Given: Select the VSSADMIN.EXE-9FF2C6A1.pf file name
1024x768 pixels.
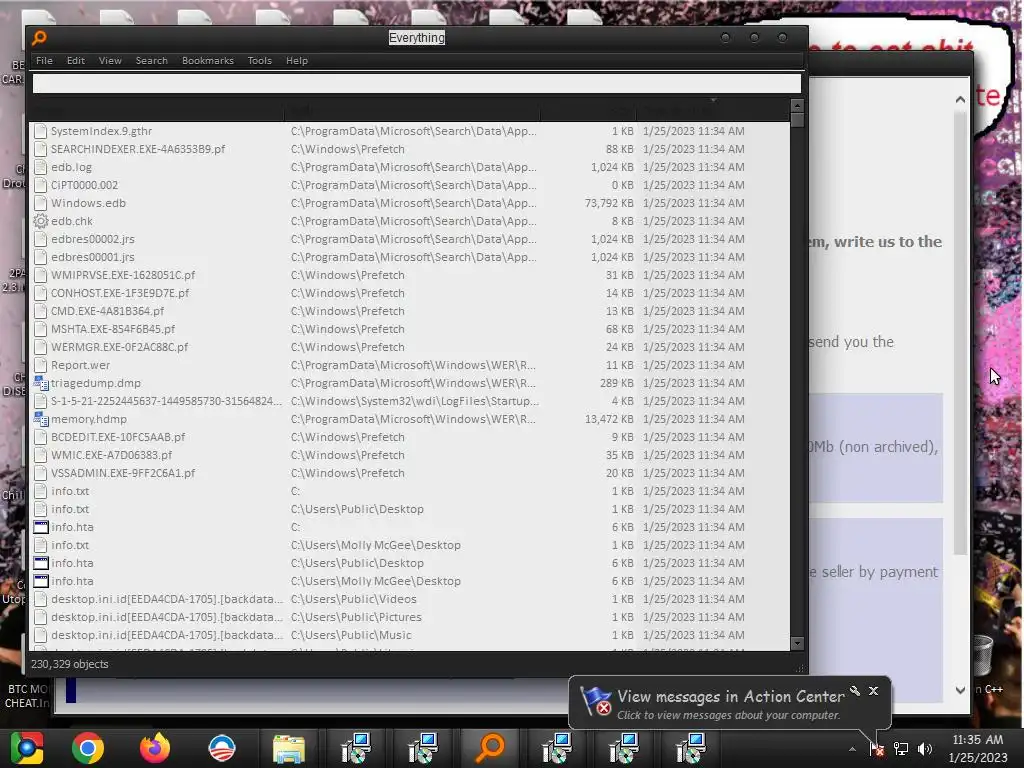Looking at the screenshot, I should click(123, 473).
